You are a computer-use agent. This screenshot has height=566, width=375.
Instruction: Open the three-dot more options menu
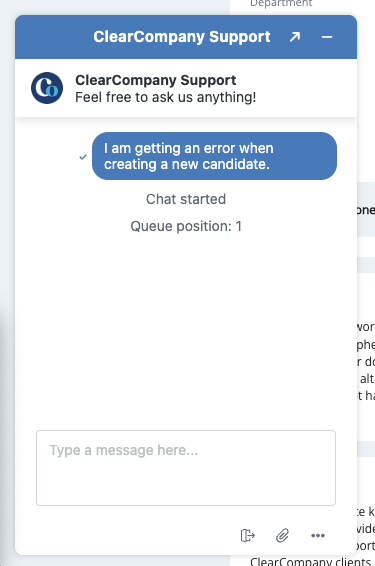[x=318, y=535]
